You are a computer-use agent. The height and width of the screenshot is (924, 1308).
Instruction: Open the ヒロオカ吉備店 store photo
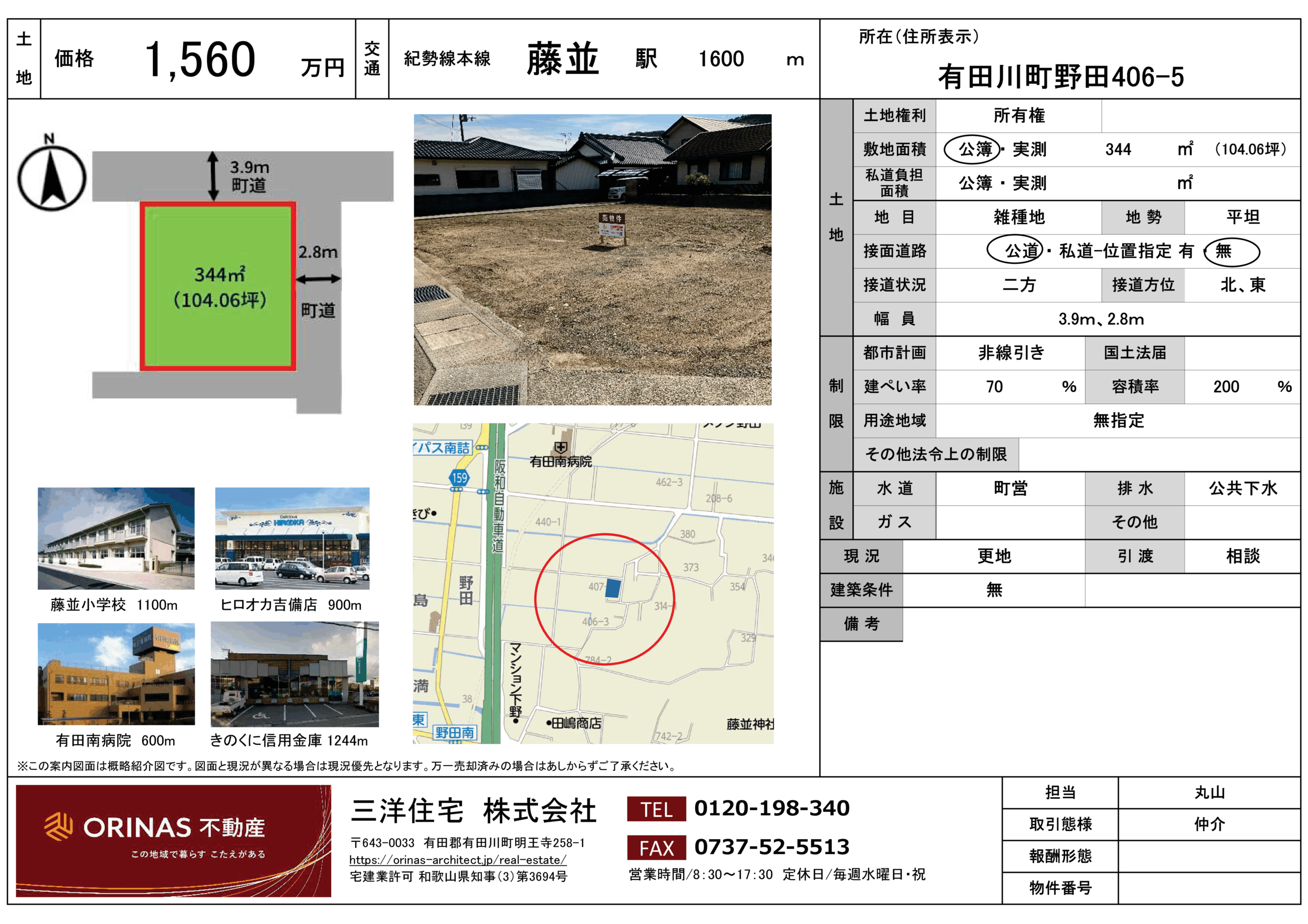click(292, 538)
